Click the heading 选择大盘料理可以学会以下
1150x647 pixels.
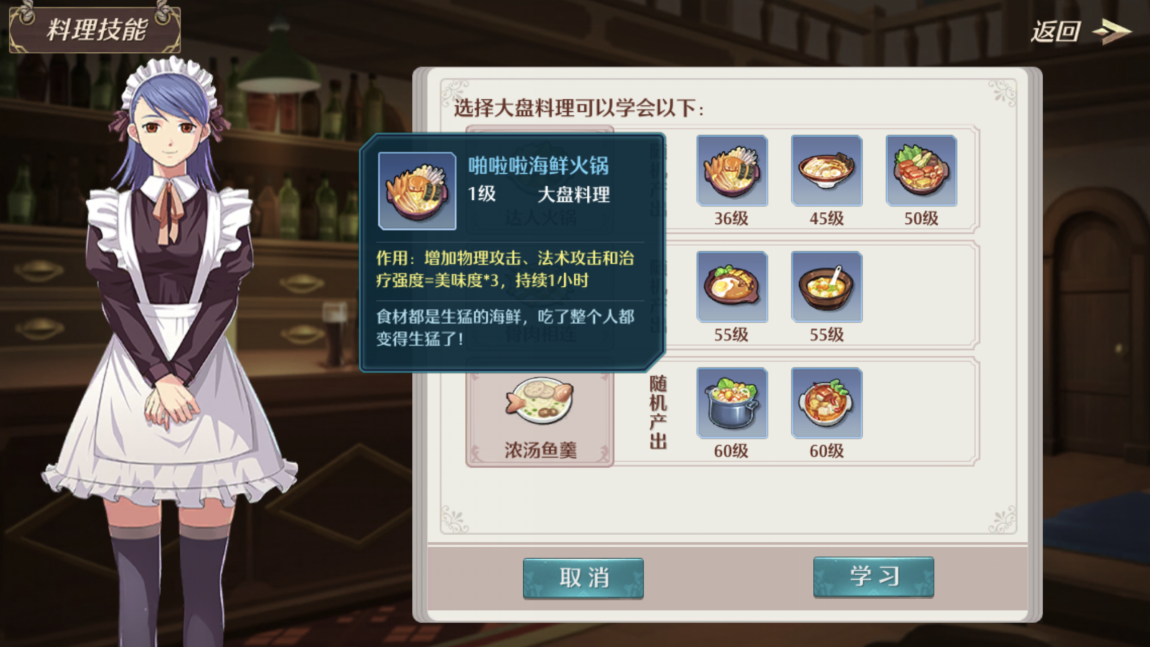tap(579, 108)
